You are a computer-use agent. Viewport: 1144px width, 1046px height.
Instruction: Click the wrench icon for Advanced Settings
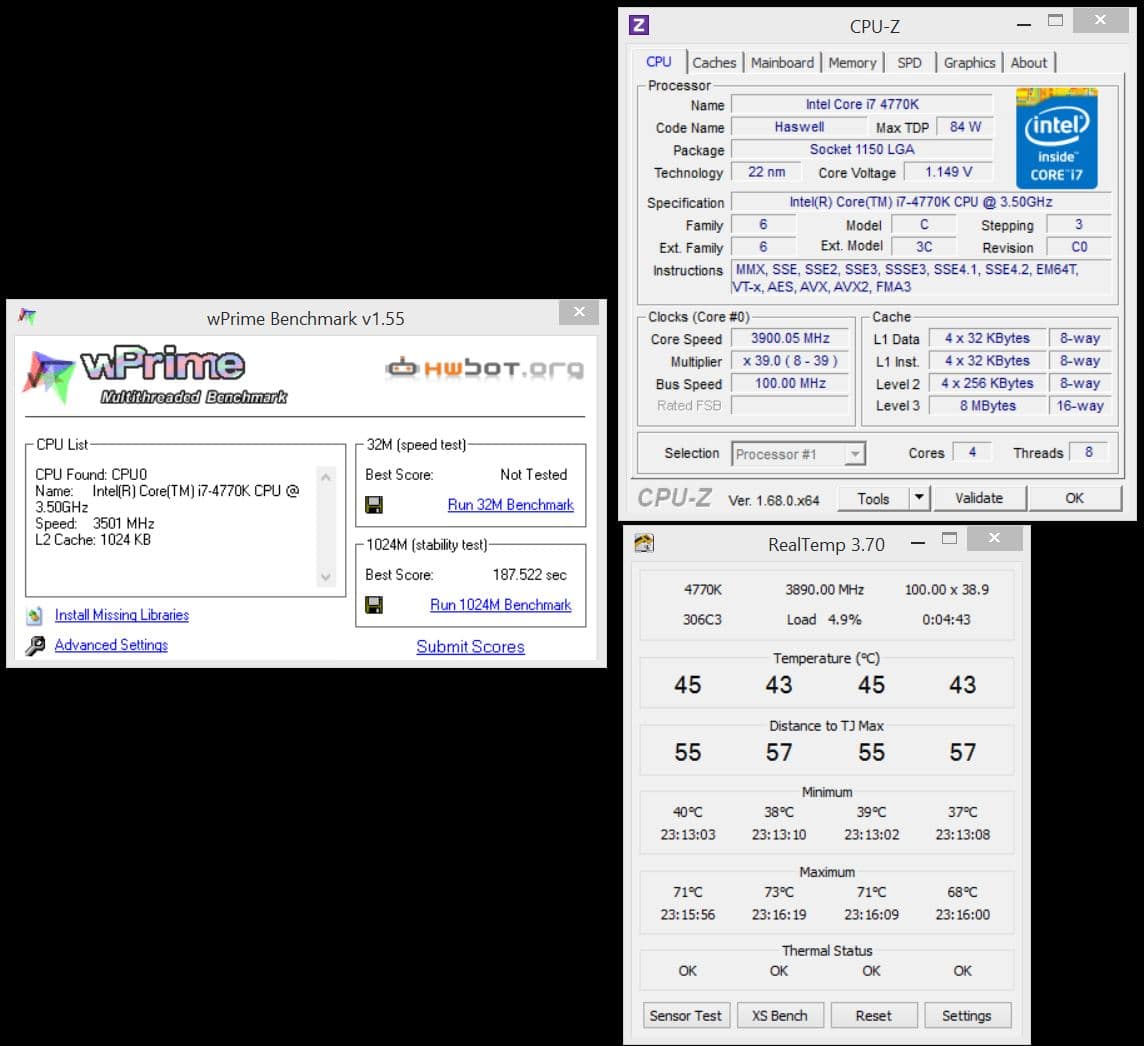pos(35,645)
